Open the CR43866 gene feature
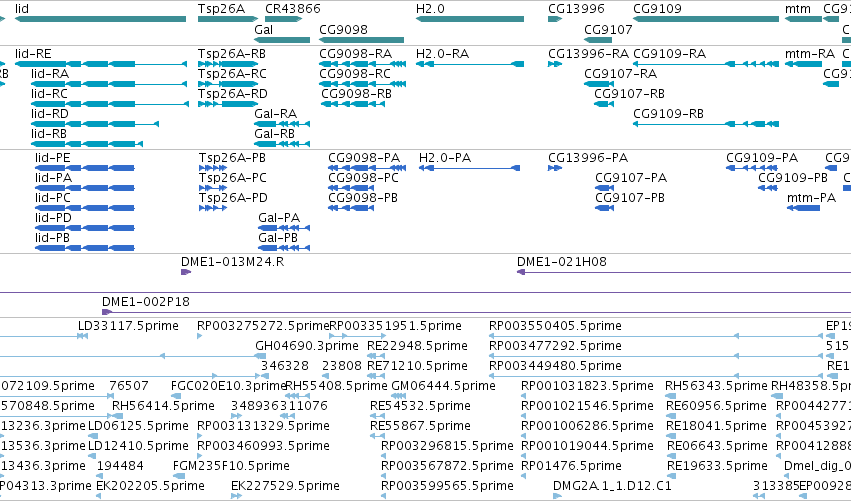Viewport: 851px width, 501px height. (x=283, y=19)
